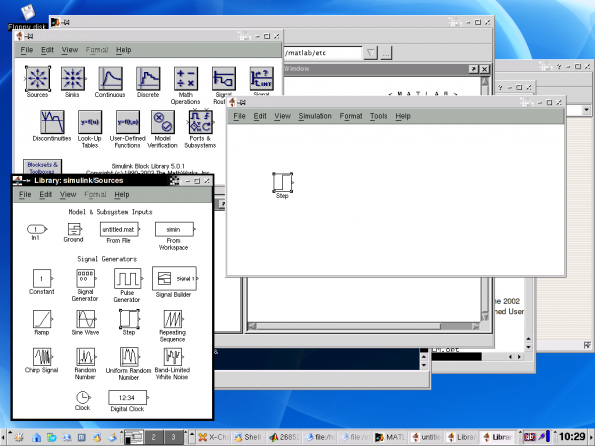Select the Repeating Sequence block

click(173, 319)
